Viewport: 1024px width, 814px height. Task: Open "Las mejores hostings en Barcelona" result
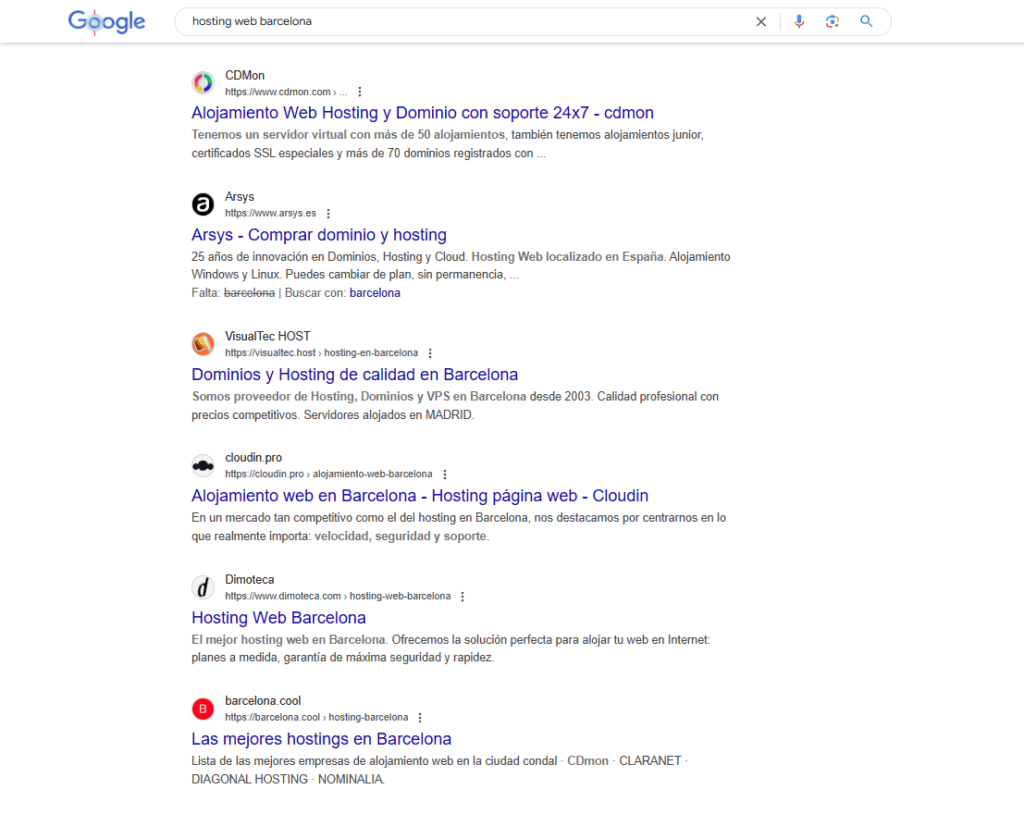321,739
